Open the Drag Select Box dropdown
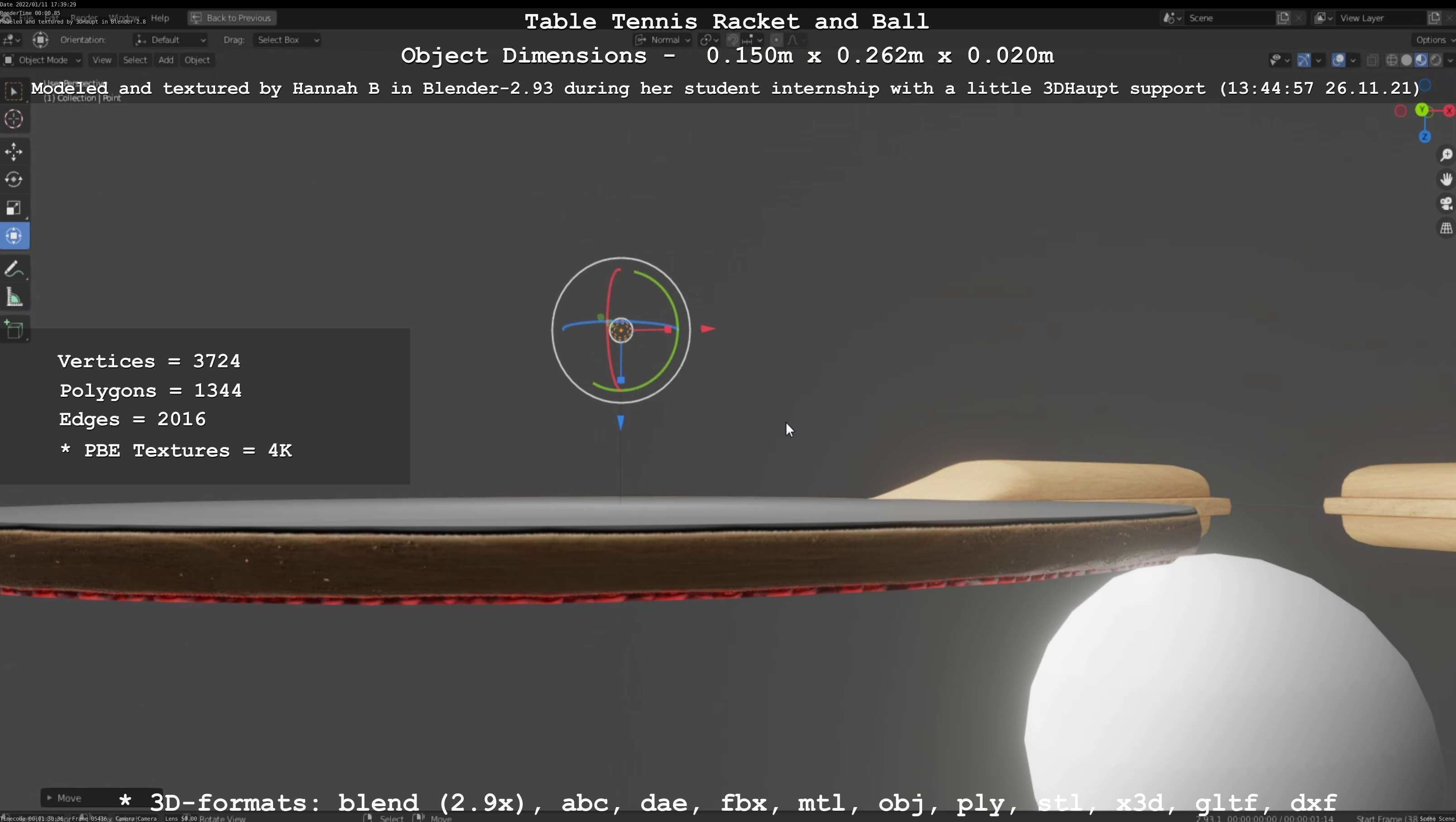 [287, 40]
